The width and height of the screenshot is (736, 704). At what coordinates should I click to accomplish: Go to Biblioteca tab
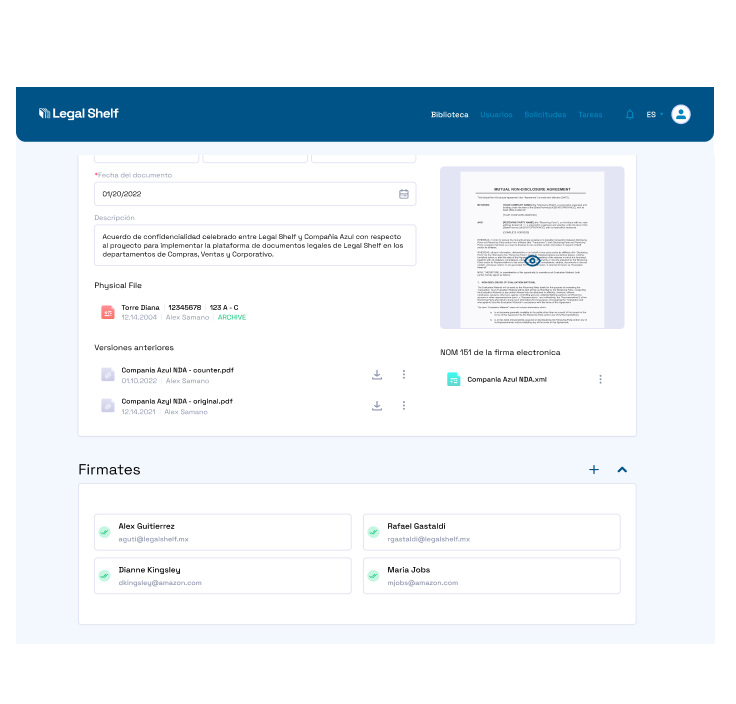[450, 115]
